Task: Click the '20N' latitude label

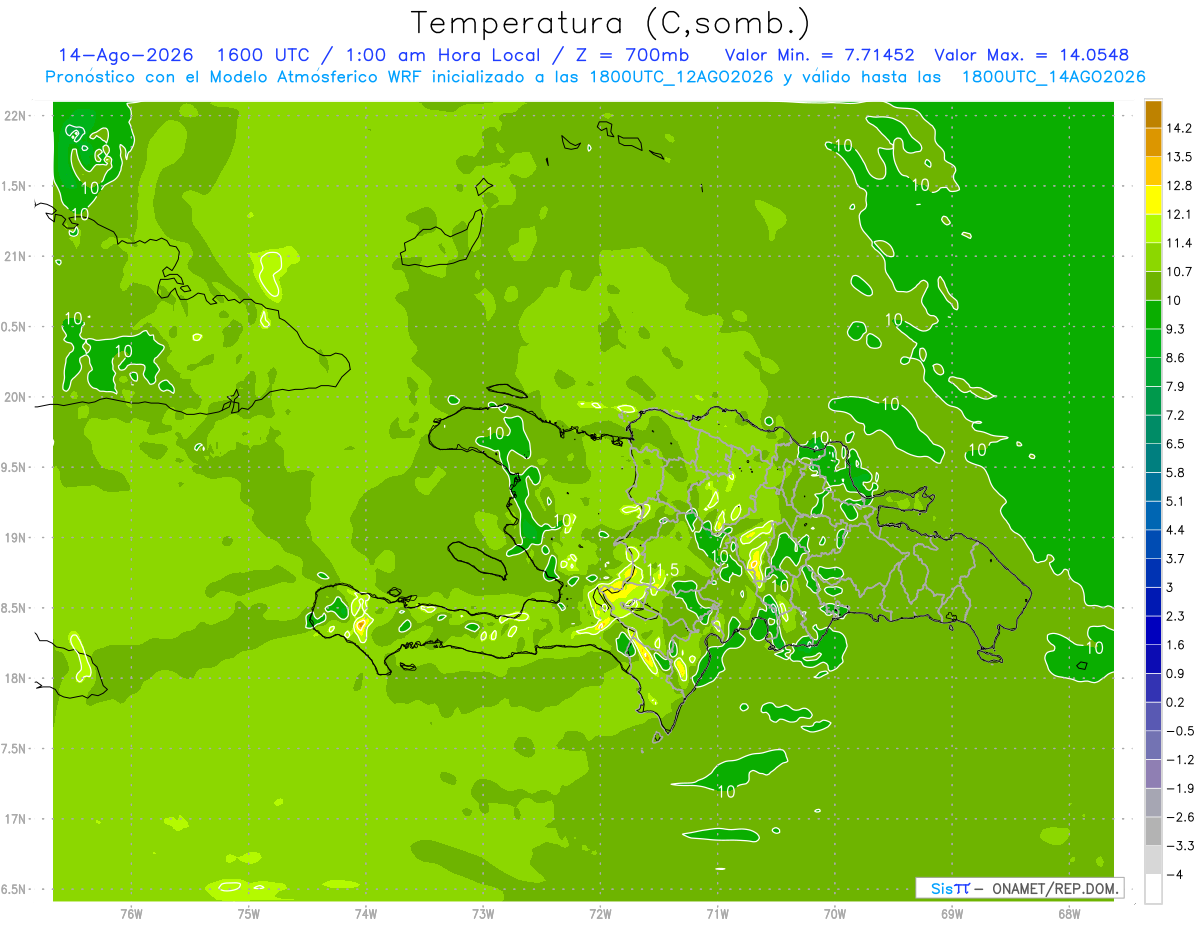Action: coord(15,397)
